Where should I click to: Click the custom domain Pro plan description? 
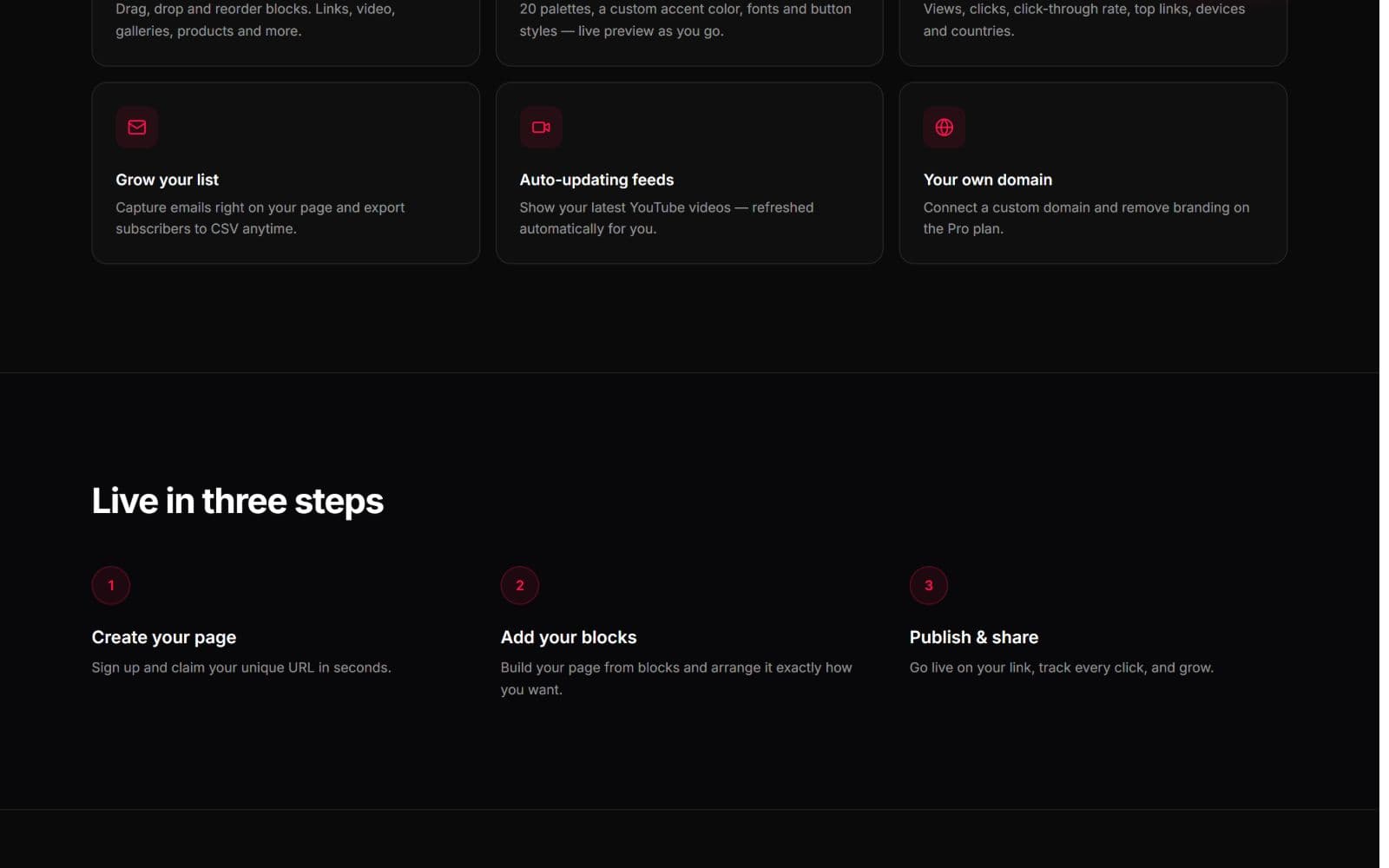click(x=1086, y=218)
